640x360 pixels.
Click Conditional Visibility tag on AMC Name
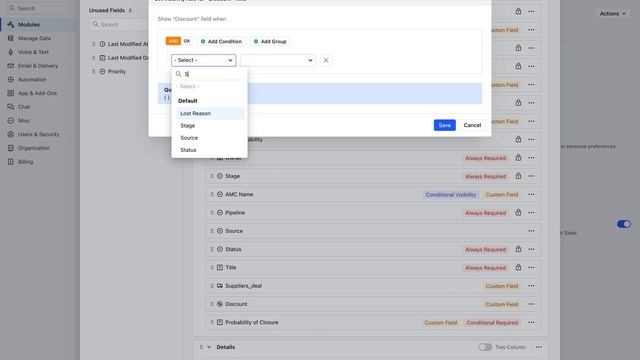pyautogui.click(x=451, y=195)
